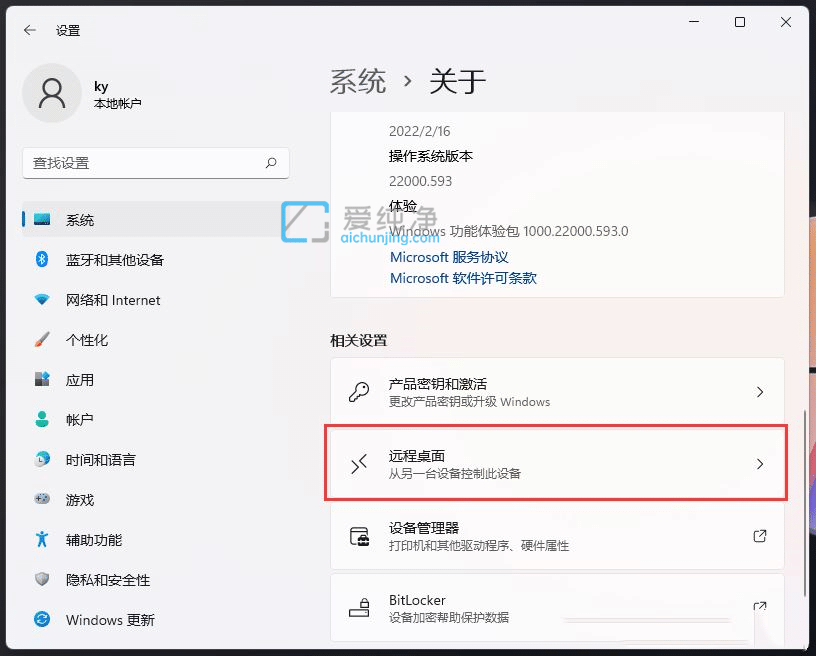Open 产品密钥和激活 card
816x656 pixels.
(x=557, y=392)
